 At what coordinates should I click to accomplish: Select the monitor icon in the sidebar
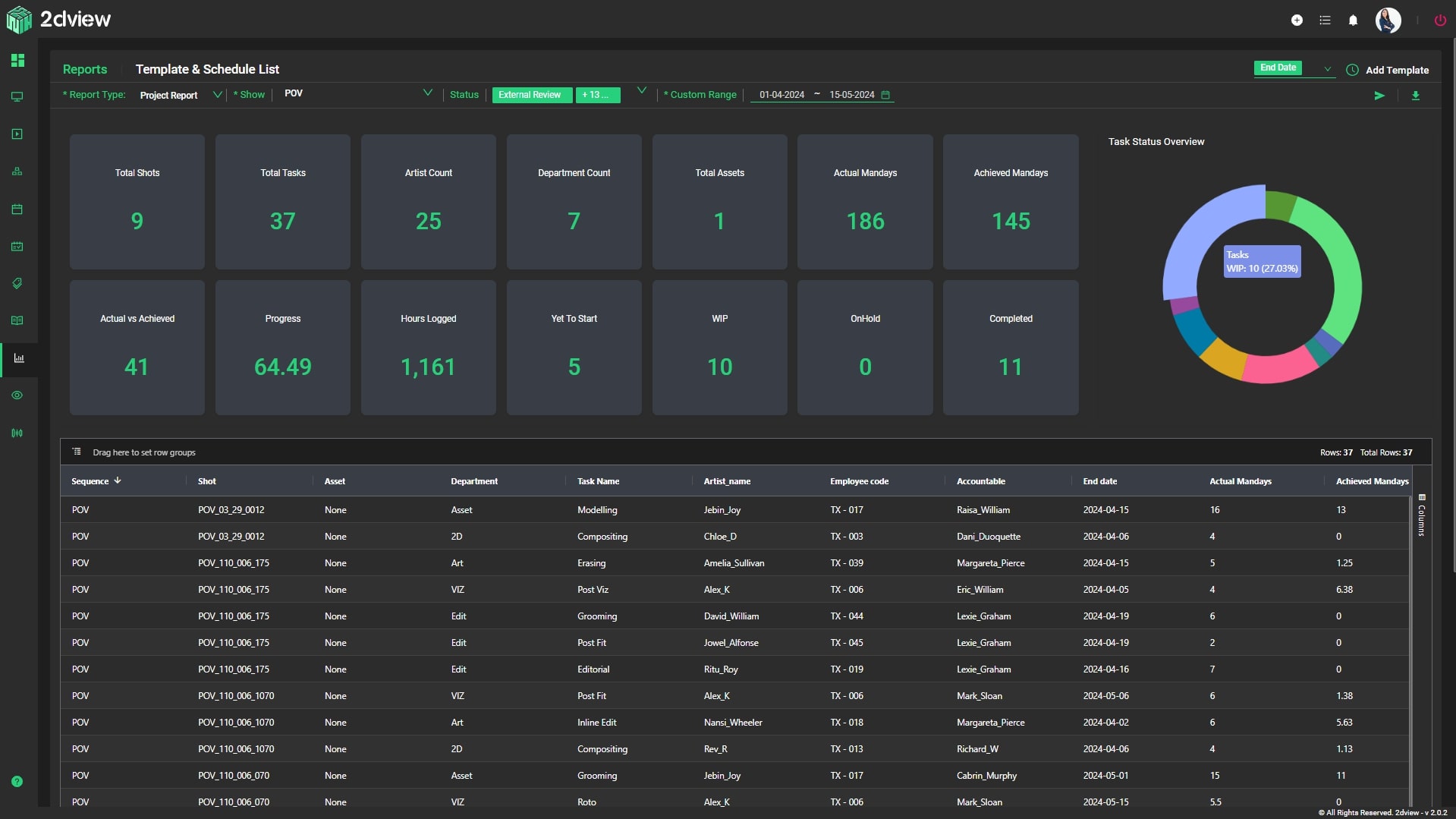pyautogui.click(x=17, y=97)
